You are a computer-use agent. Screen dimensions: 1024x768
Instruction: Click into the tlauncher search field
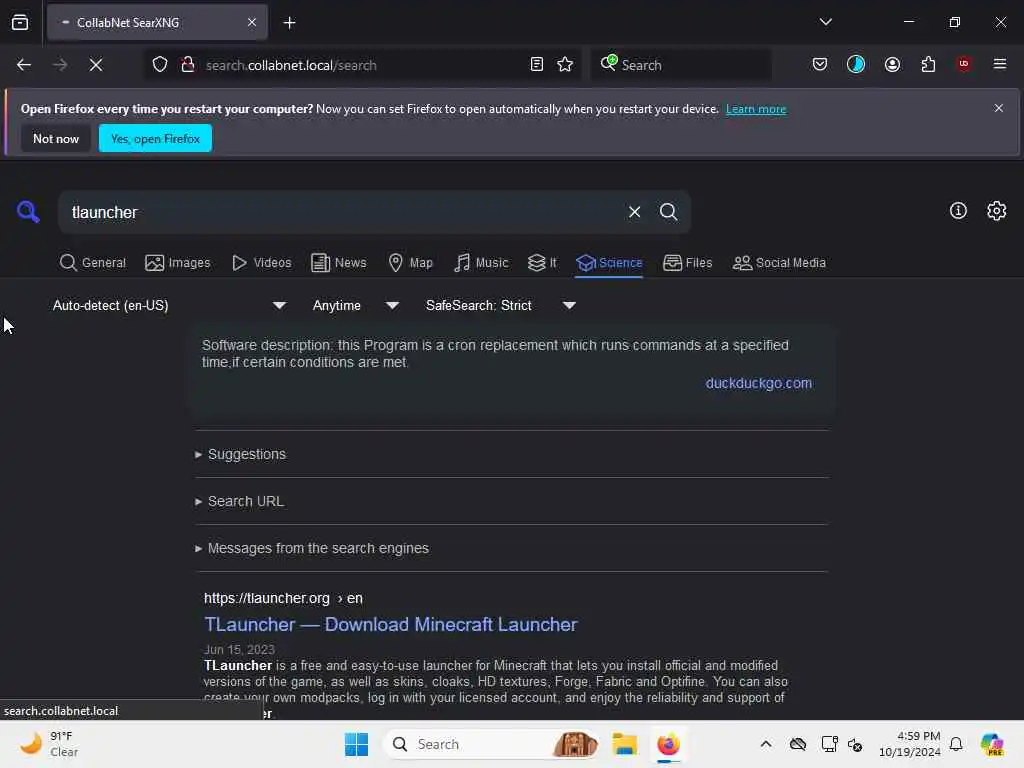click(x=340, y=212)
